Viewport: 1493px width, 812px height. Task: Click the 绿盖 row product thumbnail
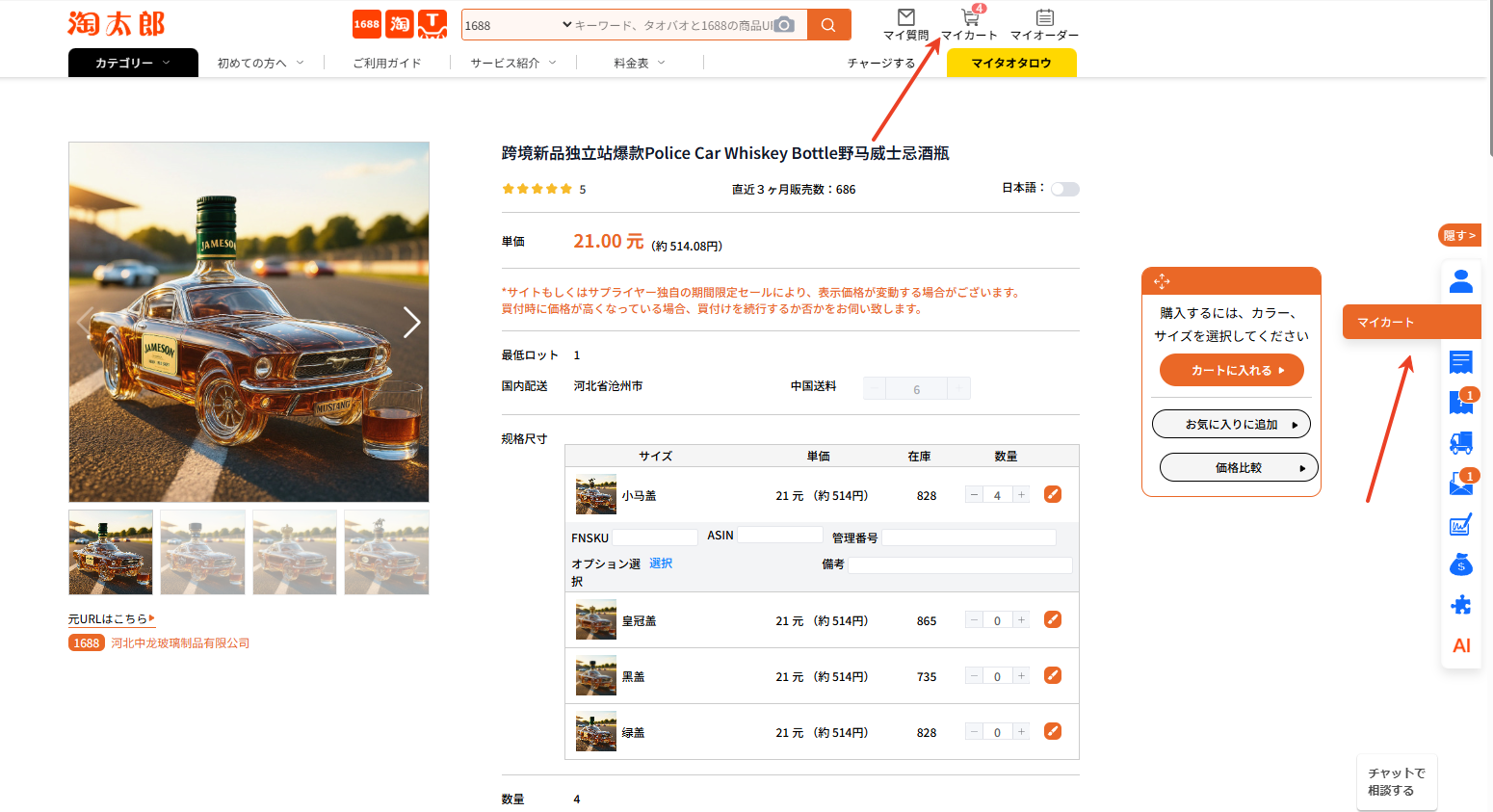pos(596,732)
